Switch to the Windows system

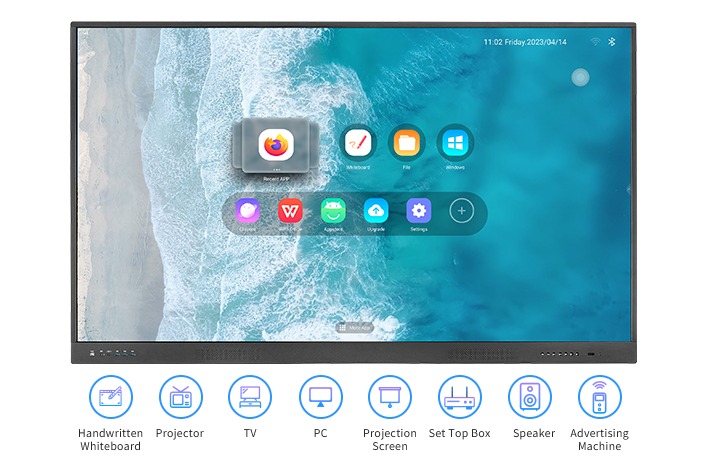tap(455, 143)
